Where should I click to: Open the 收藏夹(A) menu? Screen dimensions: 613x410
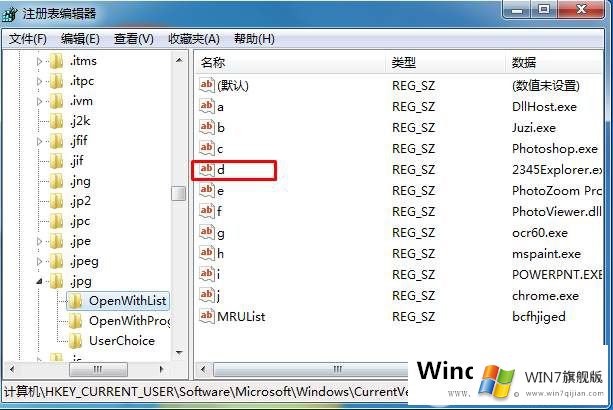click(194, 39)
